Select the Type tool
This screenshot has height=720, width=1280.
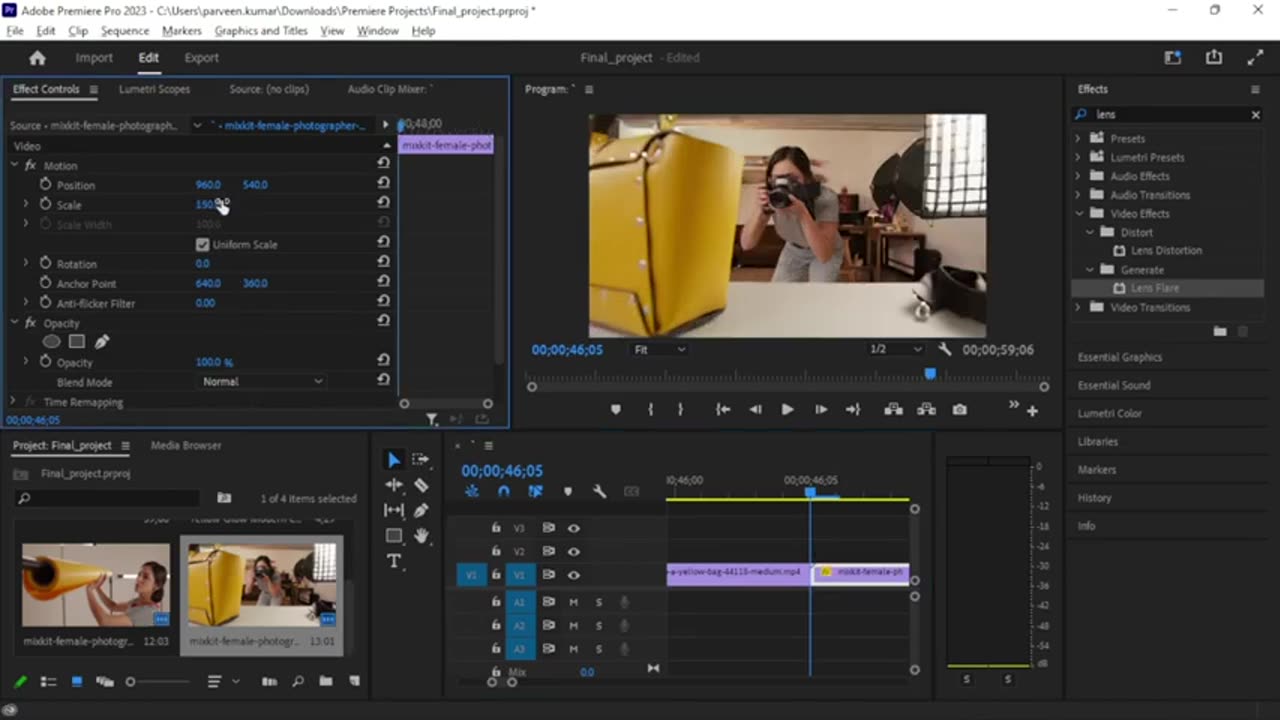(394, 561)
